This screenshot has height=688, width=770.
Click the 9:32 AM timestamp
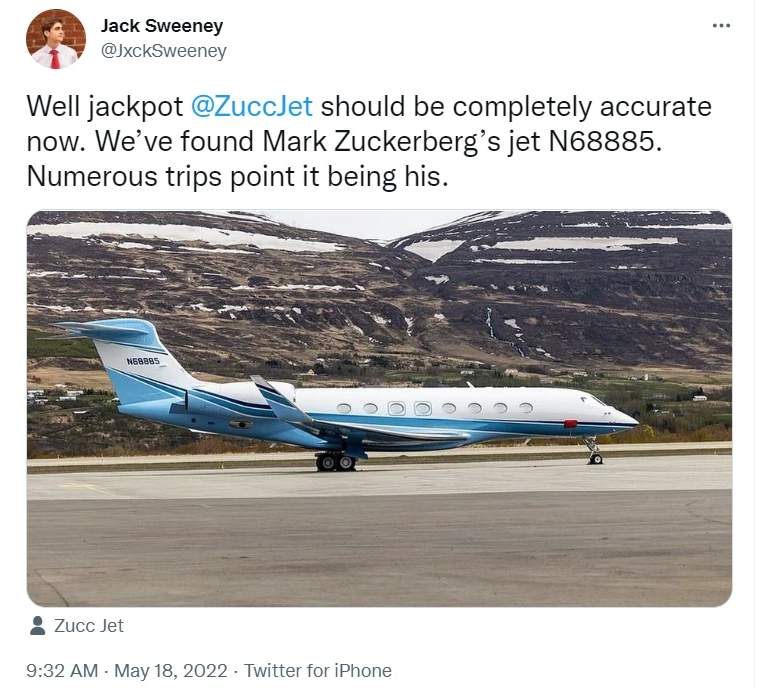click(60, 670)
